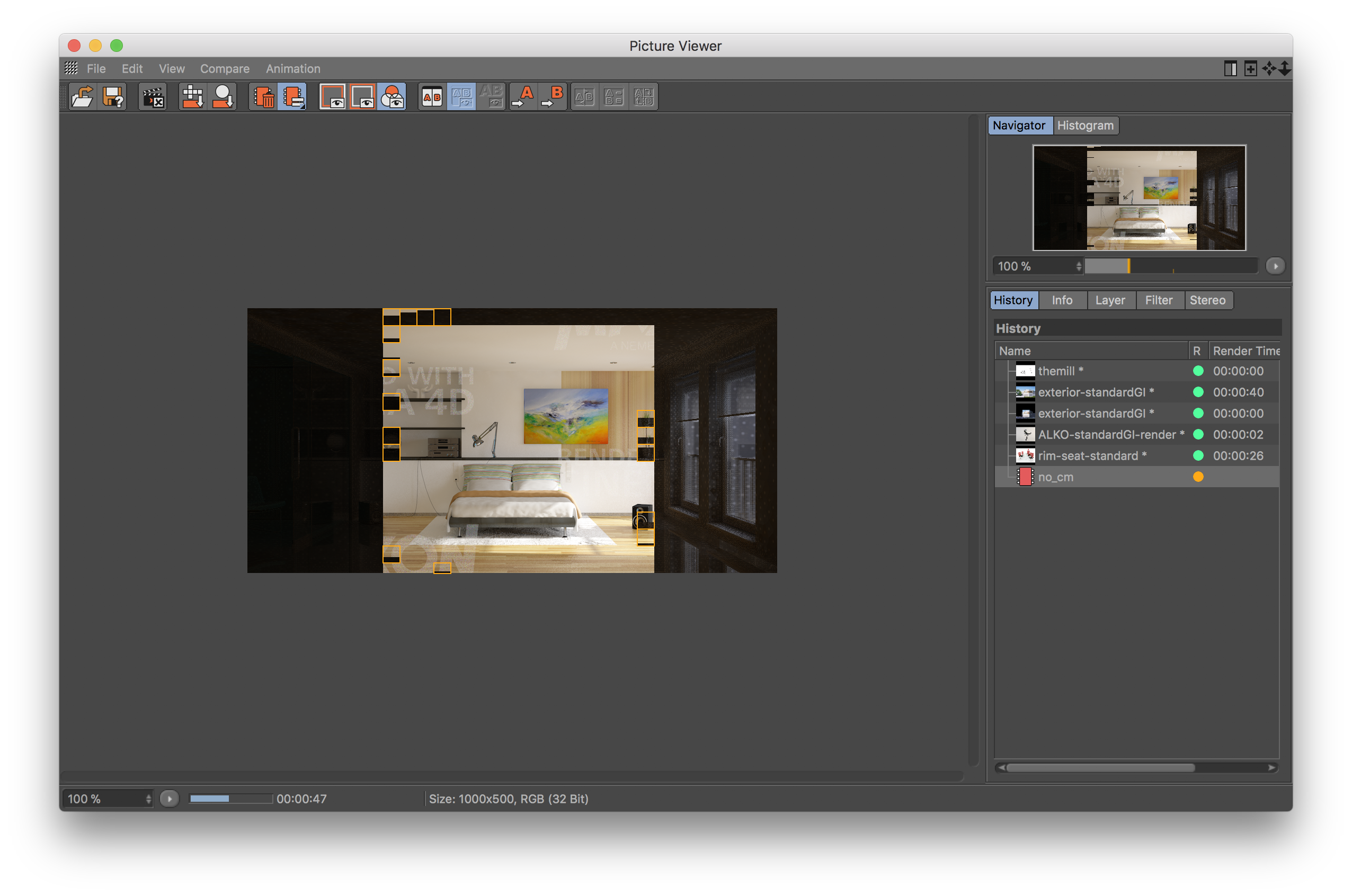This screenshot has width=1352, height=896.
Task: Click the Save As floppy icon
Action: click(x=113, y=96)
